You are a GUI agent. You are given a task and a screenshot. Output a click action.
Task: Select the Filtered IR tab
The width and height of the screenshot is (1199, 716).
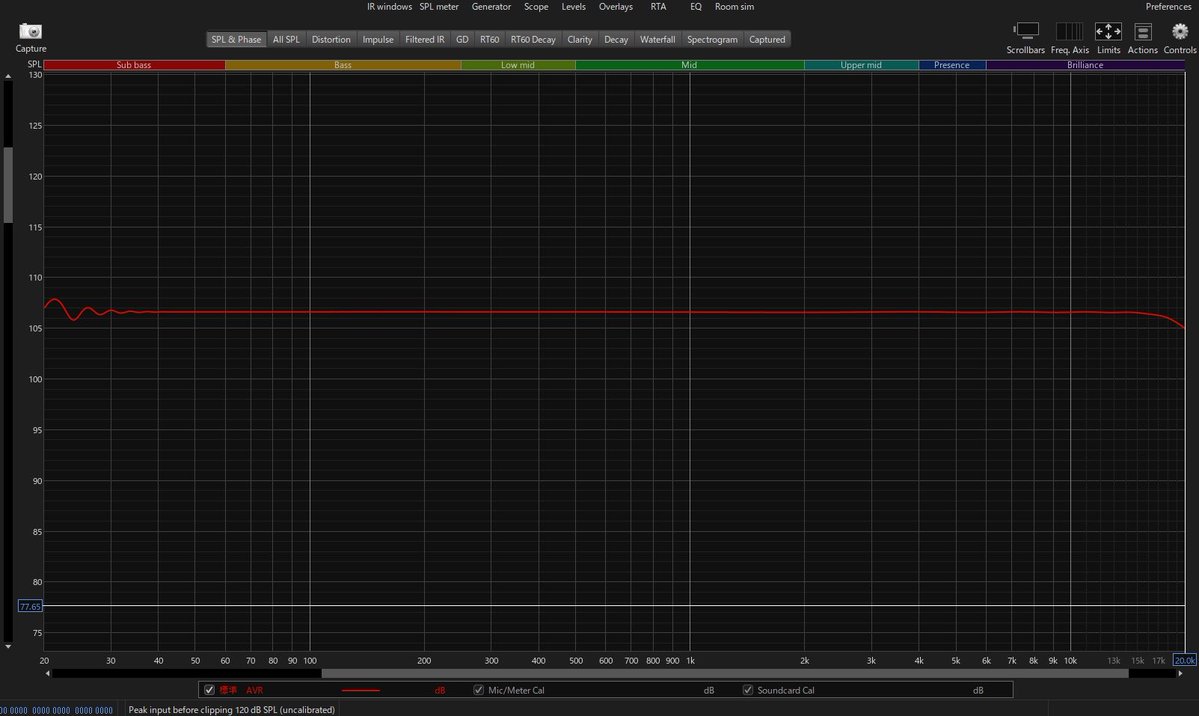424,39
